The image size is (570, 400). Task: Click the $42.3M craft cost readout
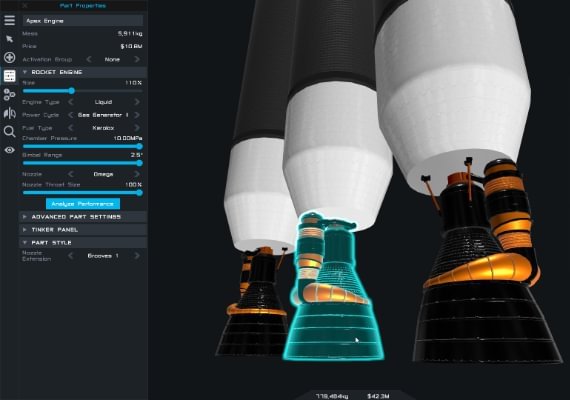coord(378,396)
